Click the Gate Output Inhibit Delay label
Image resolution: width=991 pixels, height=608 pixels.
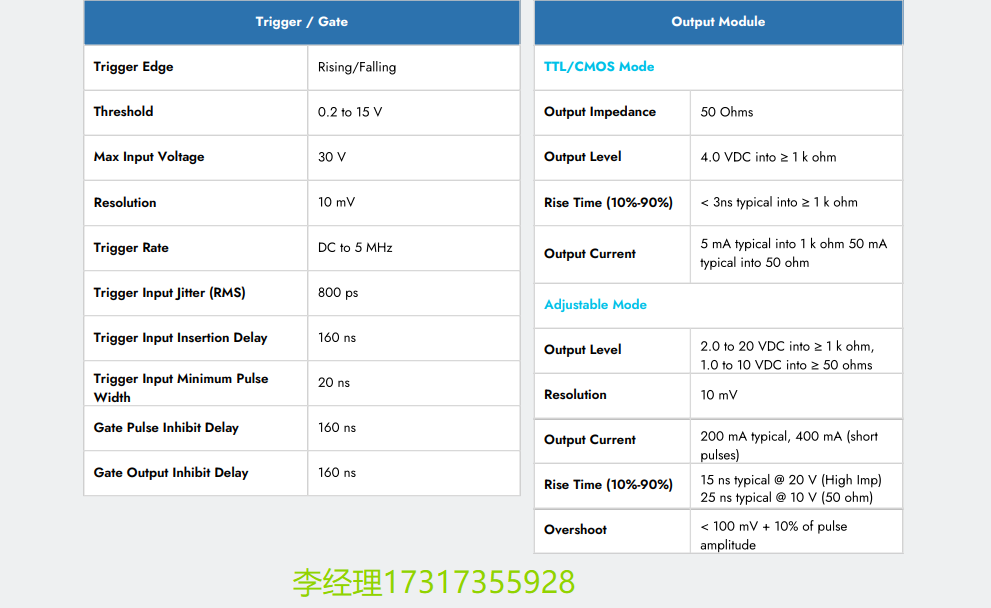170,473
